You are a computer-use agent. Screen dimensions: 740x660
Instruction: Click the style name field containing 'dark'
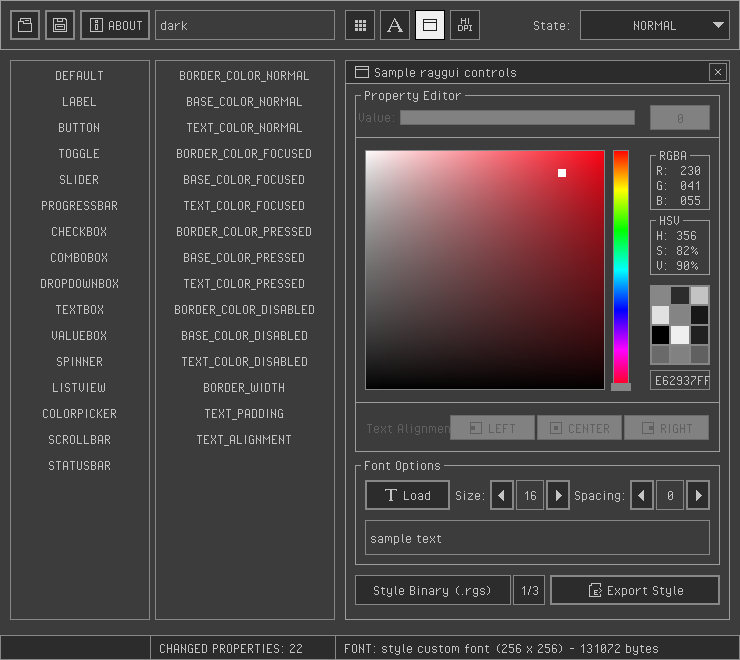(x=245, y=25)
